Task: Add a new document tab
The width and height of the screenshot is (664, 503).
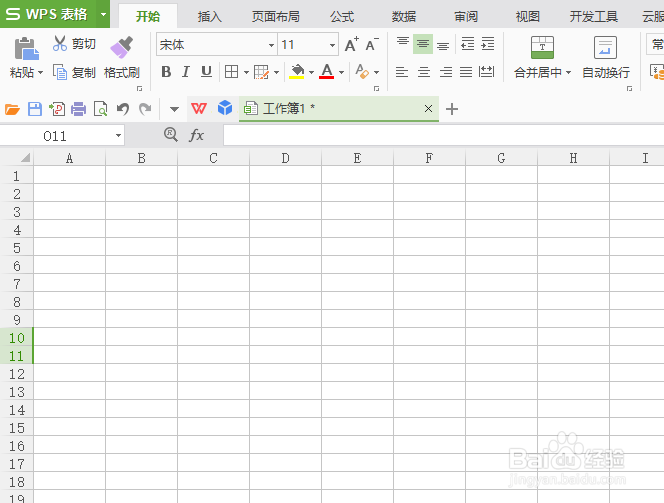Action: point(452,109)
